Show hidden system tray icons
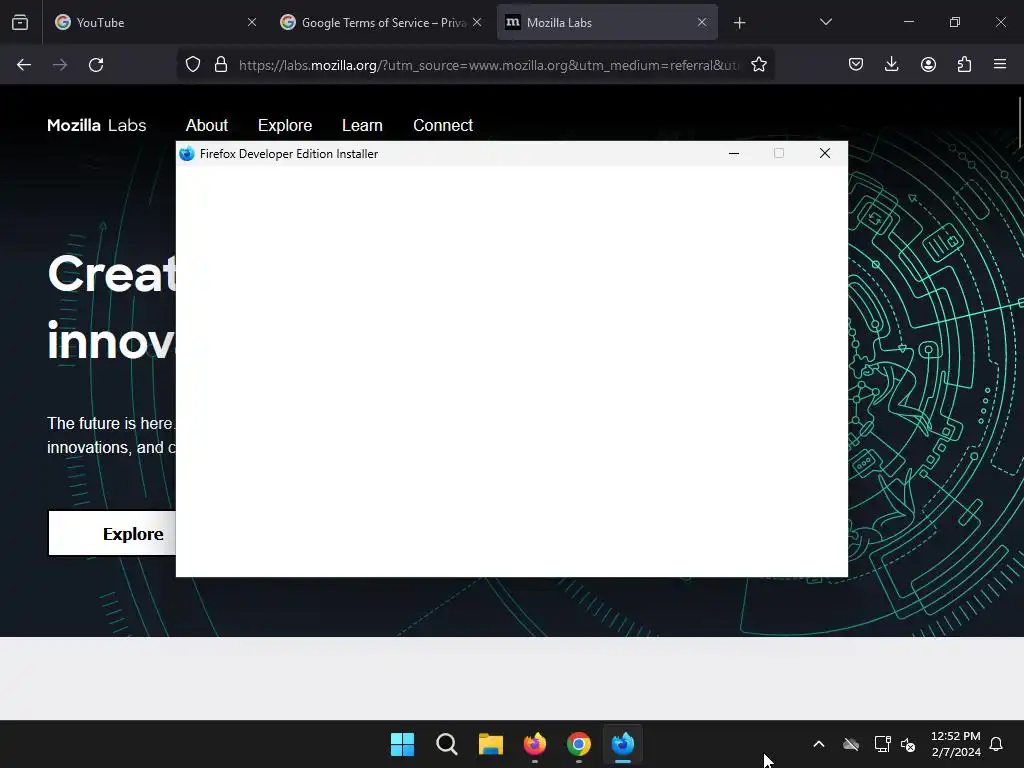Image resolution: width=1024 pixels, height=768 pixels. pos(819,744)
